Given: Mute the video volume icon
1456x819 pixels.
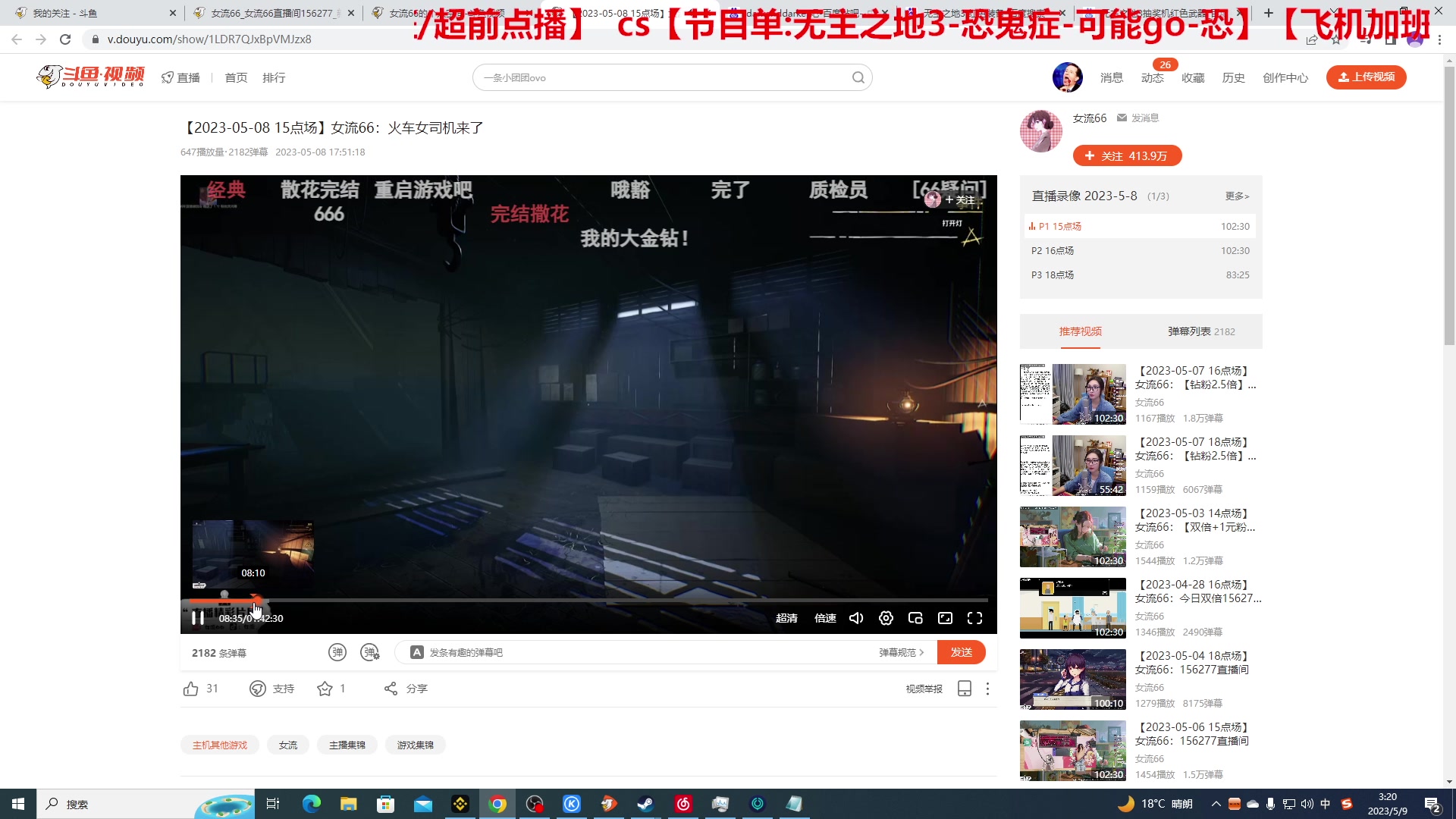Looking at the screenshot, I should tap(856, 618).
